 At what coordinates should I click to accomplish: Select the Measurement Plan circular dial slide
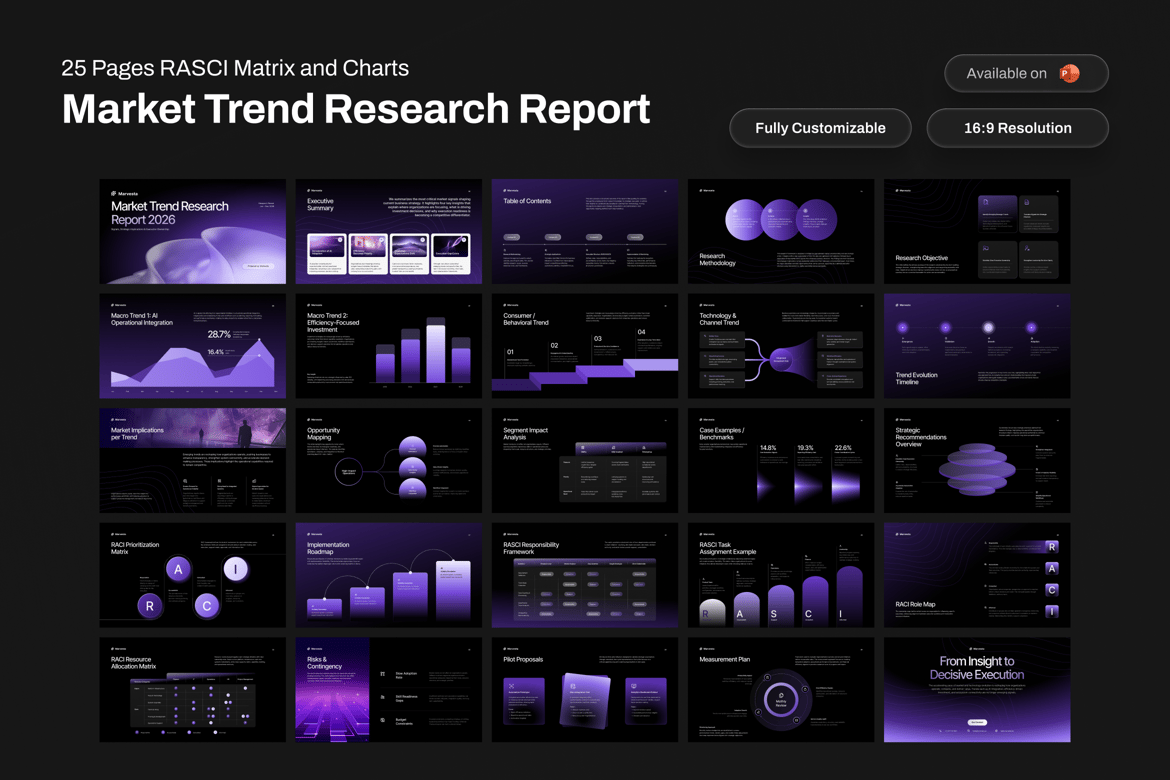tap(781, 690)
